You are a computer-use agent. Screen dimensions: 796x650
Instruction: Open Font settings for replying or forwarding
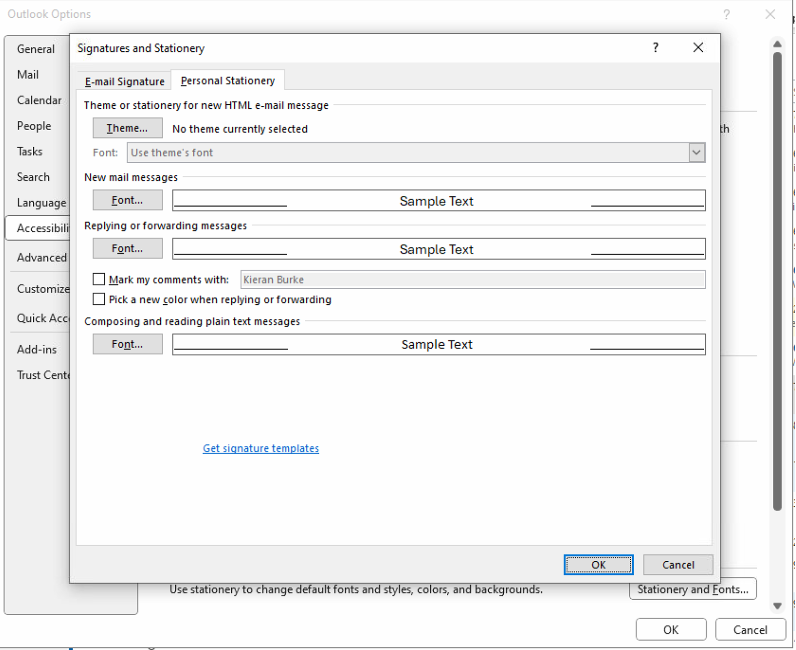[x=127, y=248]
